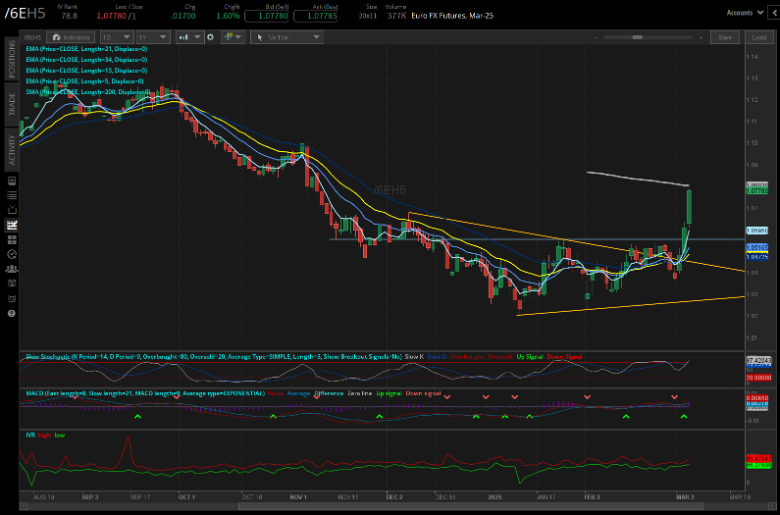
Task: Select the EMA Length=5 study label
Action: [85, 81]
